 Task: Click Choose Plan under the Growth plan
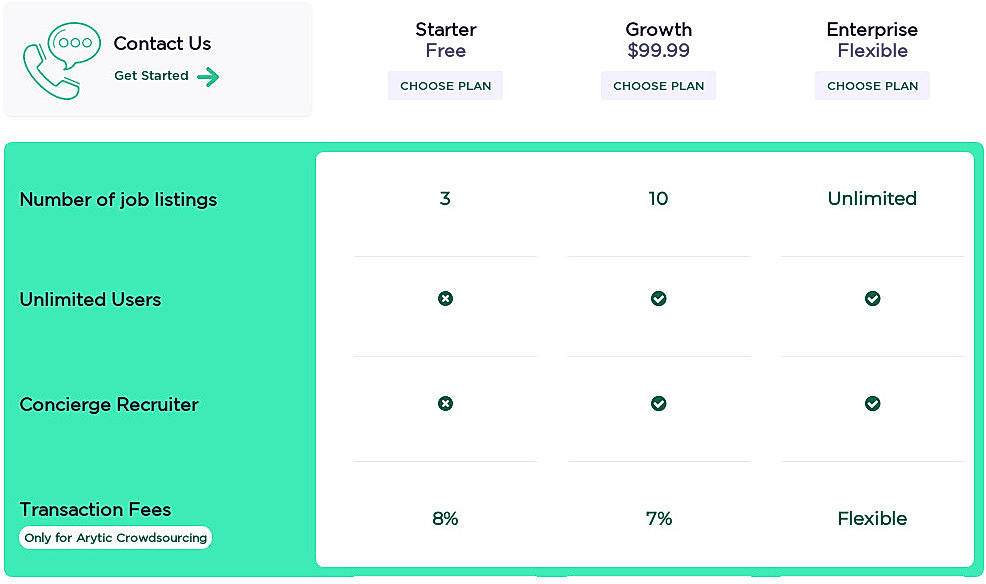pos(658,85)
